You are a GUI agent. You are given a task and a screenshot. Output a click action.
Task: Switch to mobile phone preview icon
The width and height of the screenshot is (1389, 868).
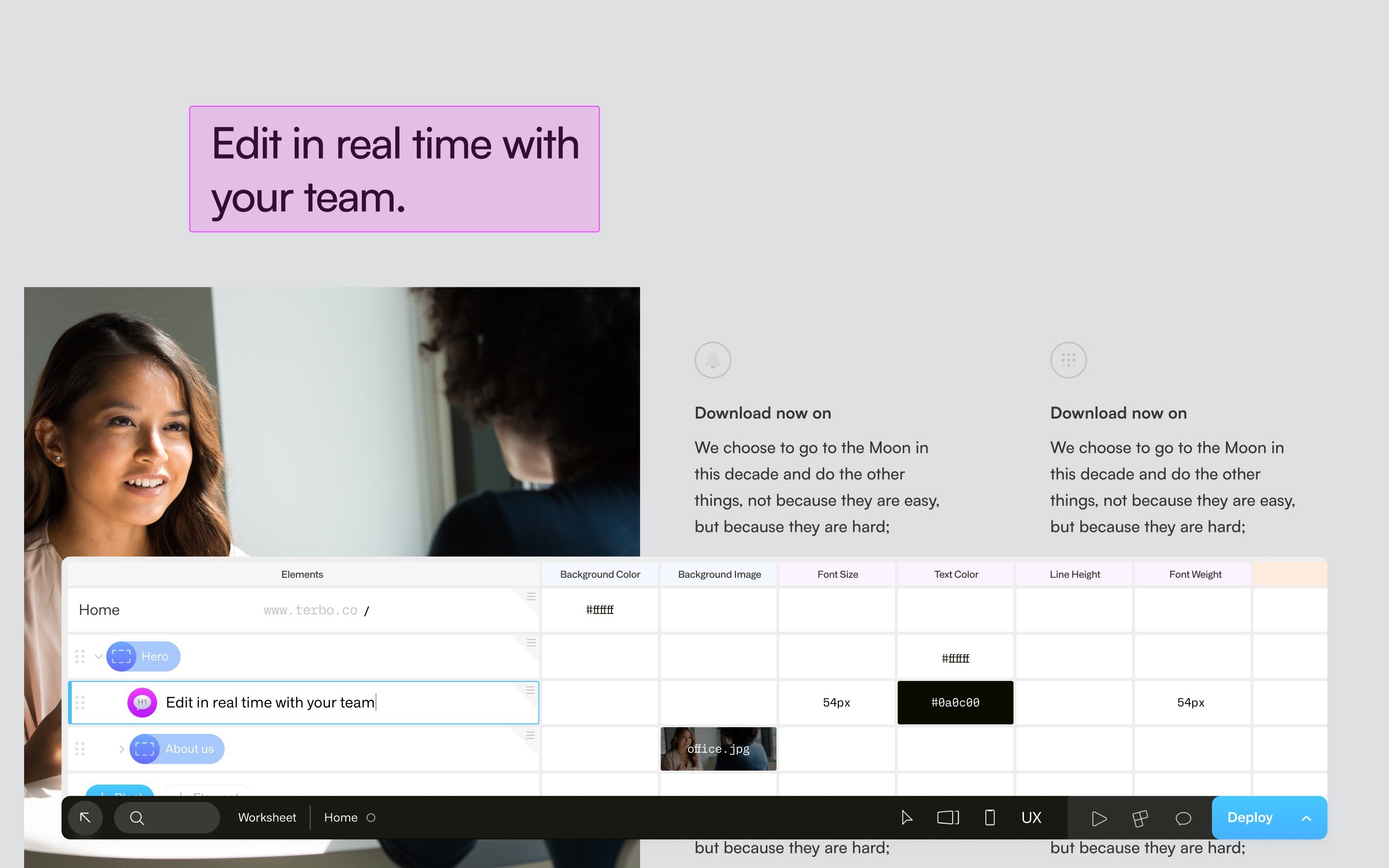coord(990,817)
